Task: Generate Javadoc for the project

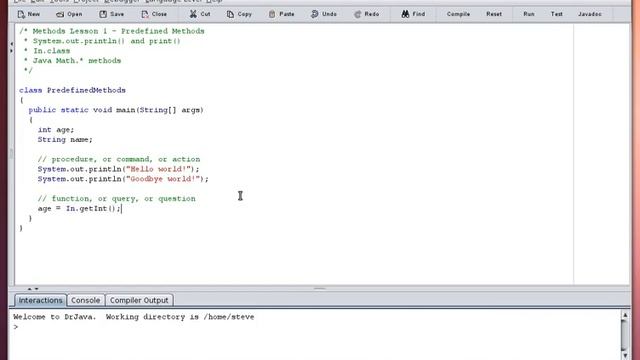Action: pyautogui.click(x=590, y=14)
